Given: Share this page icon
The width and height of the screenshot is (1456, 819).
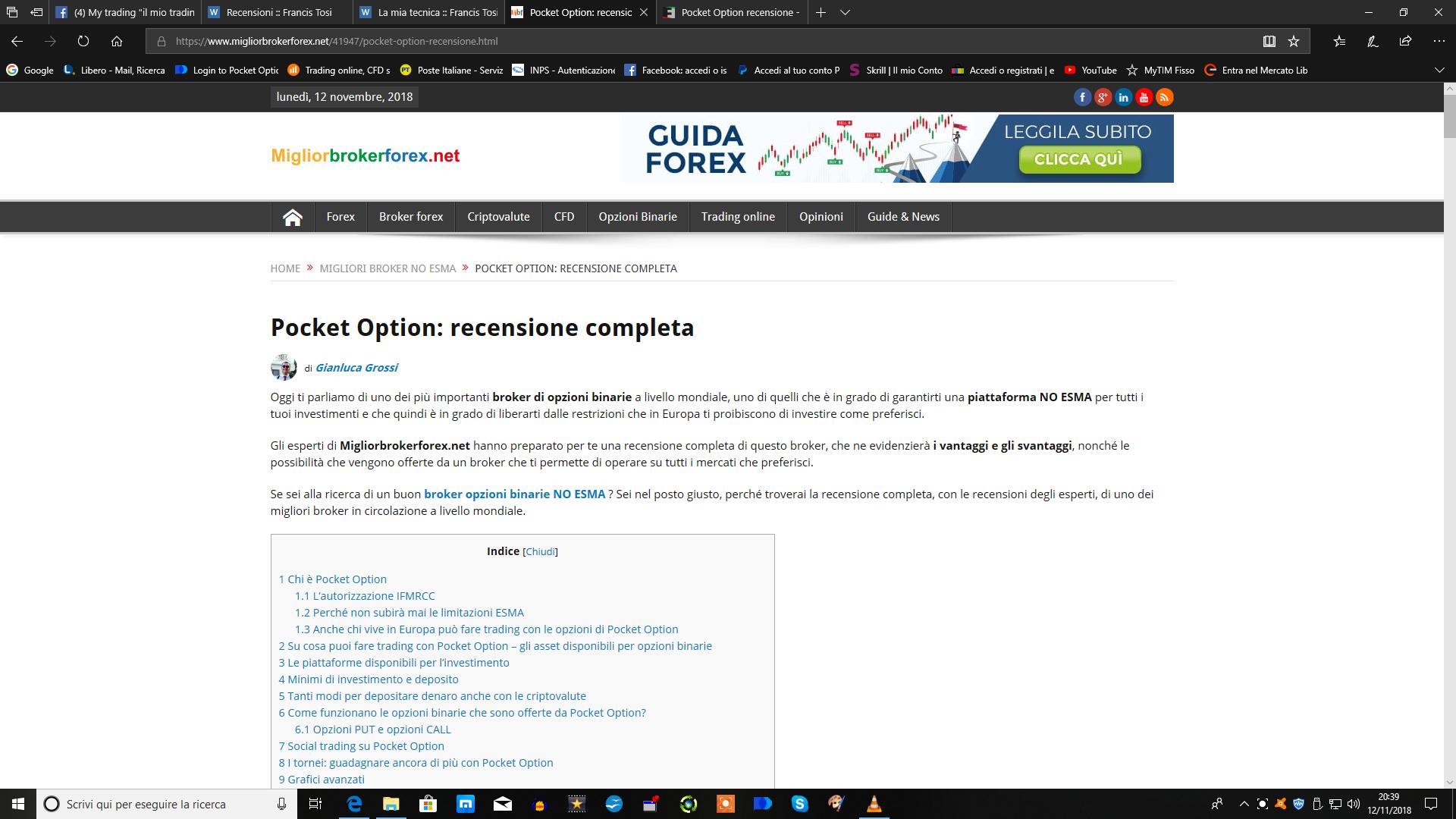Looking at the screenshot, I should point(1405,41).
